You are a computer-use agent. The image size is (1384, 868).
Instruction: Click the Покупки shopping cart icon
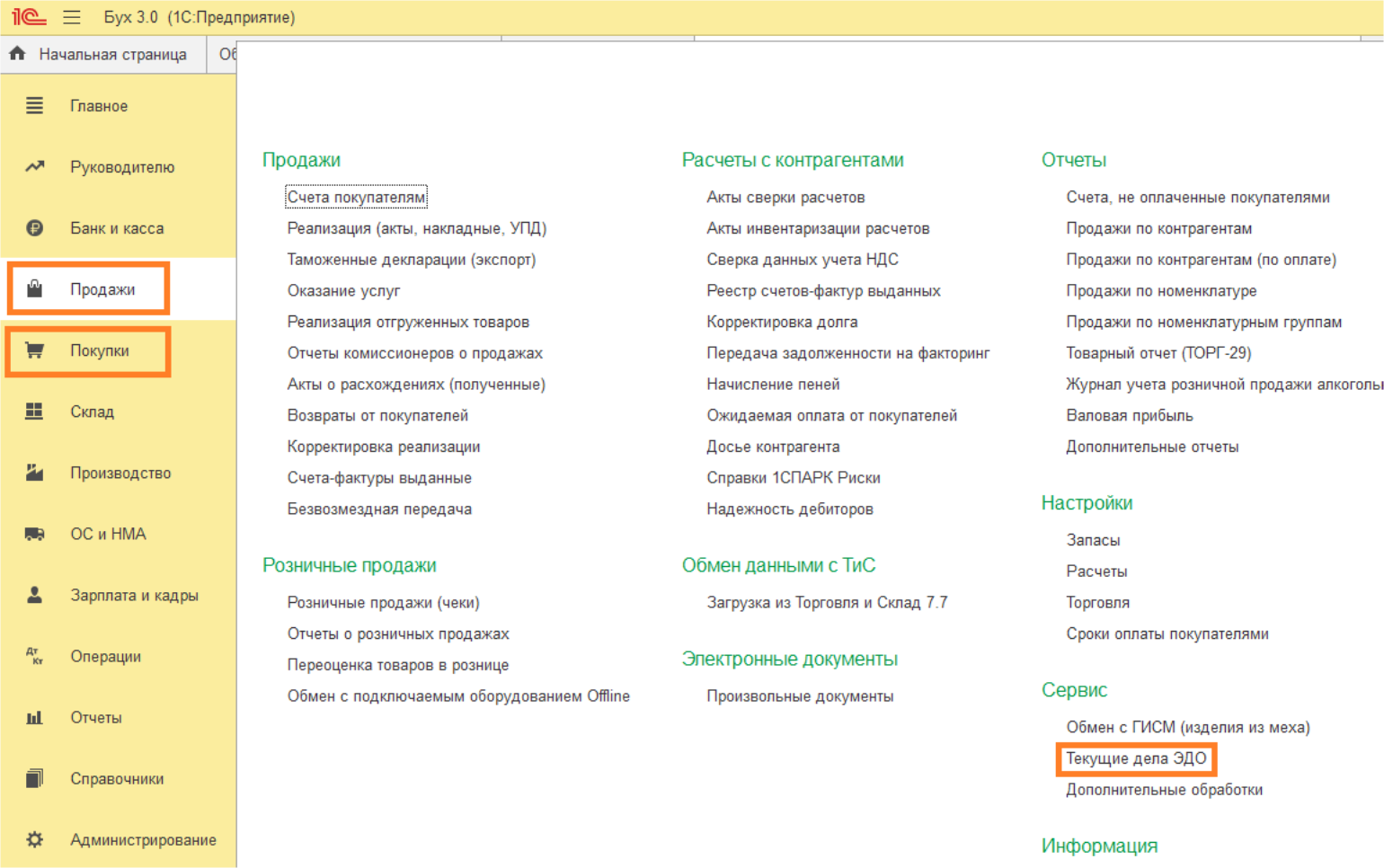(34, 350)
